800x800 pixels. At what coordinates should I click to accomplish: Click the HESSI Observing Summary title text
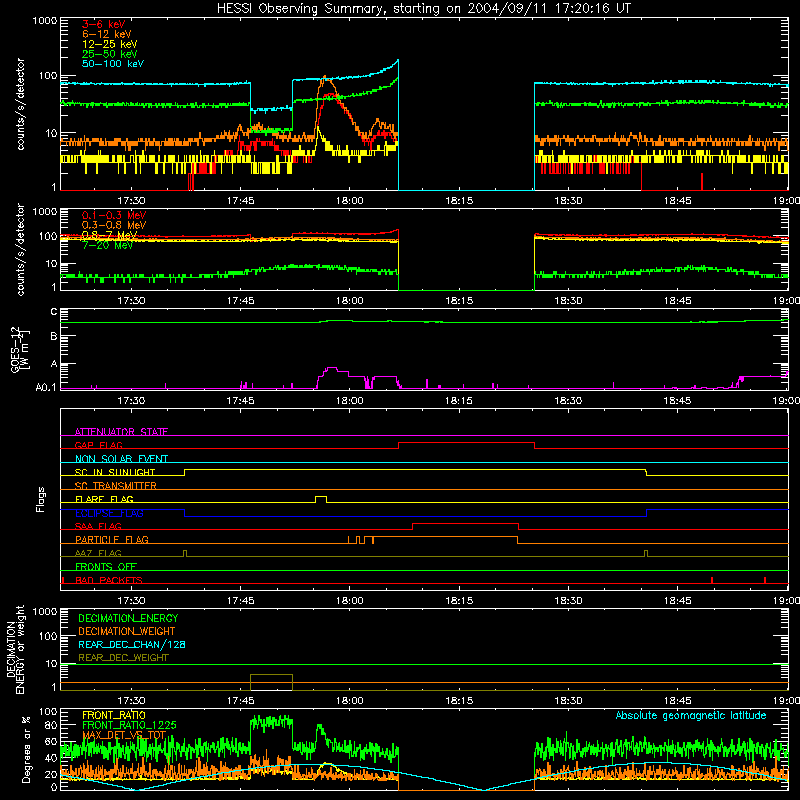(424, 8)
